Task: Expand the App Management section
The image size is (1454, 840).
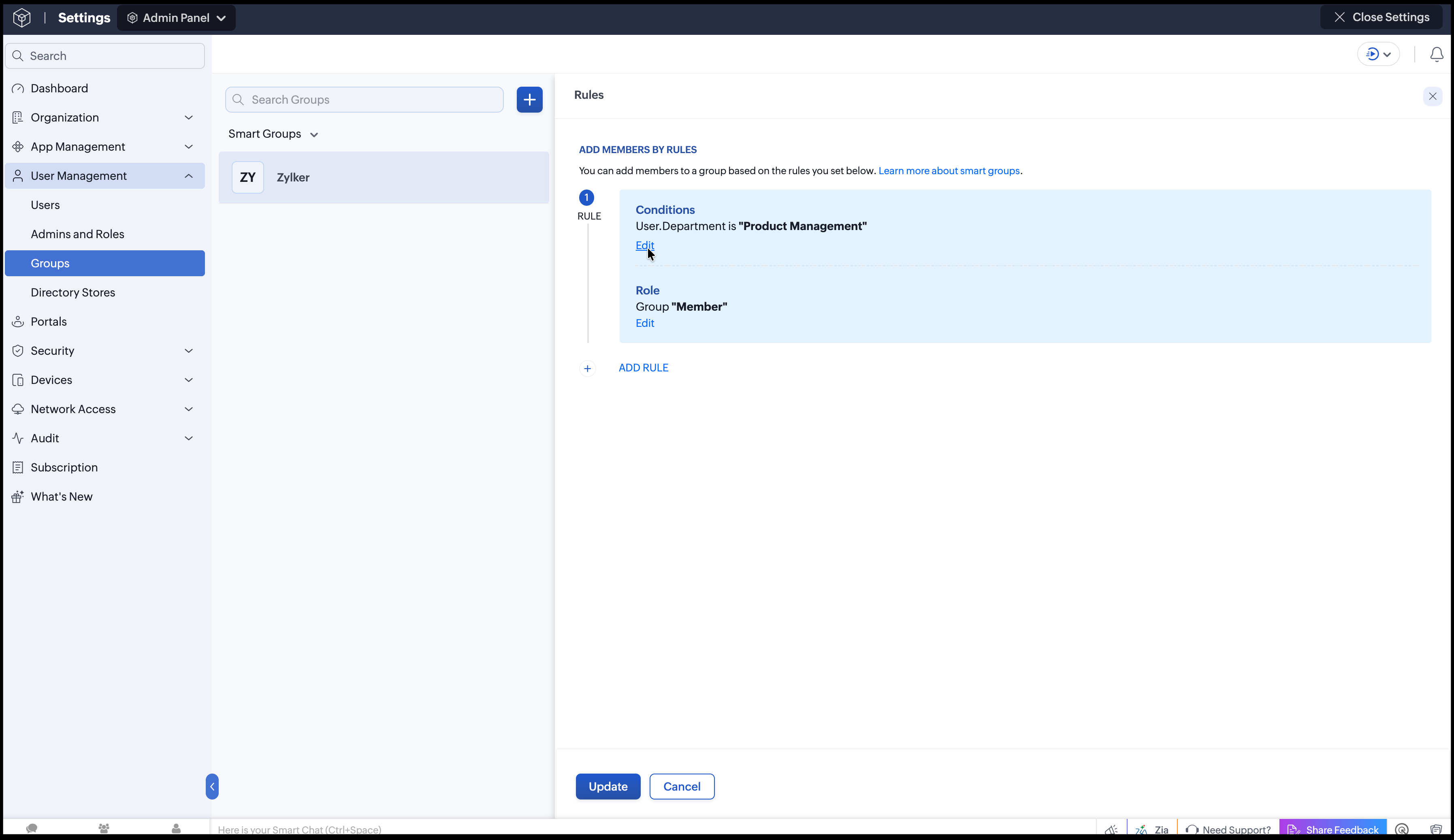Action: click(x=105, y=147)
